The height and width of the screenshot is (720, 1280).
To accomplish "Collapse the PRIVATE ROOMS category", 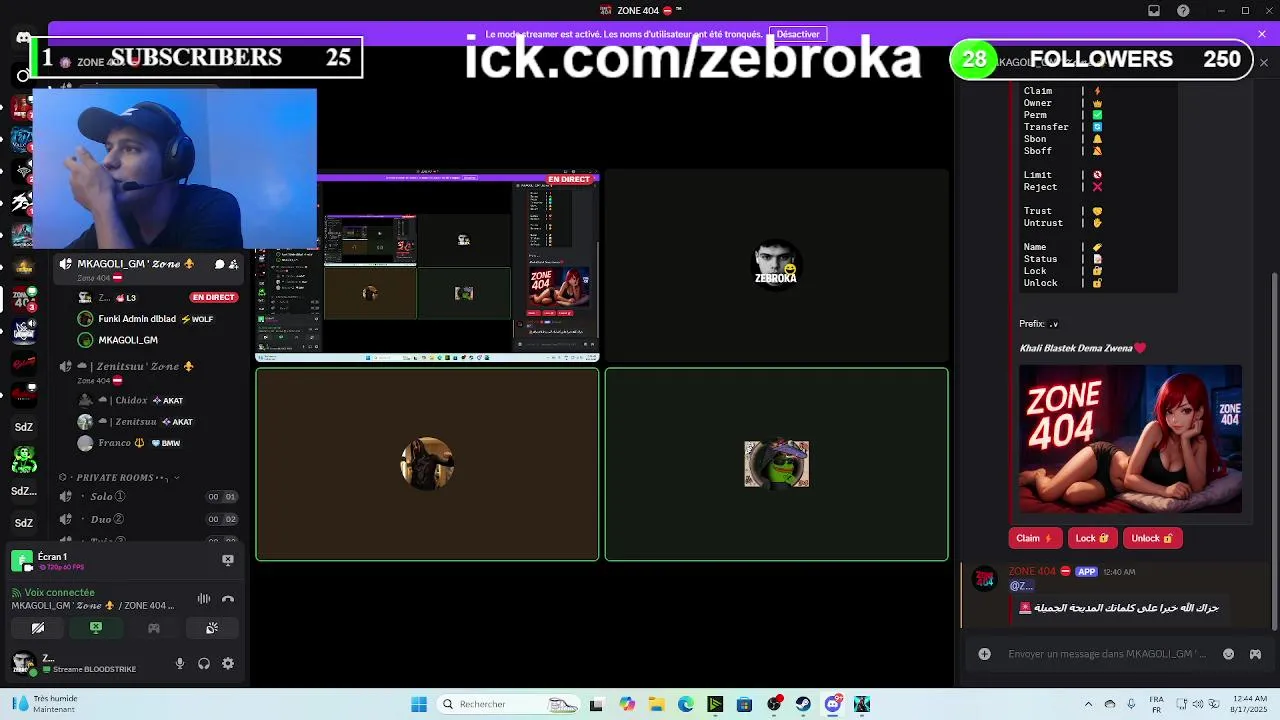I will click(x=120, y=477).
